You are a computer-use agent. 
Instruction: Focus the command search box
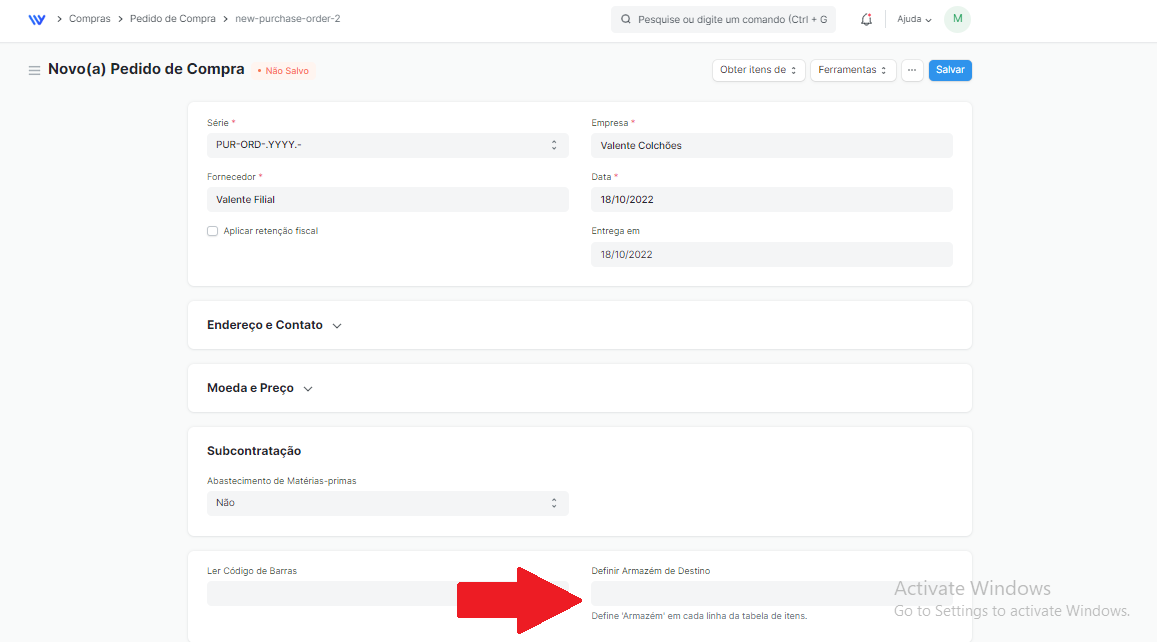coord(723,19)
